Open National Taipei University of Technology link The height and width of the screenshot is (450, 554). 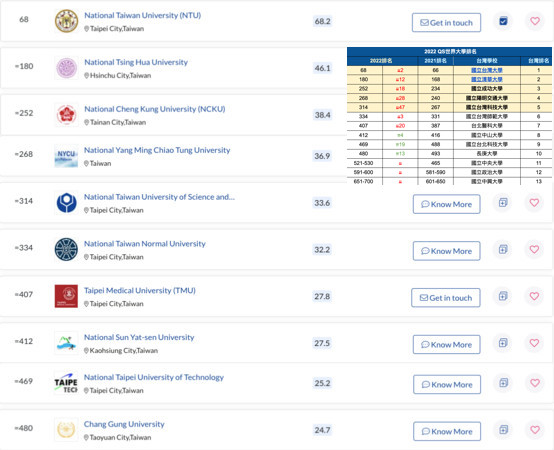pos(154,377)
